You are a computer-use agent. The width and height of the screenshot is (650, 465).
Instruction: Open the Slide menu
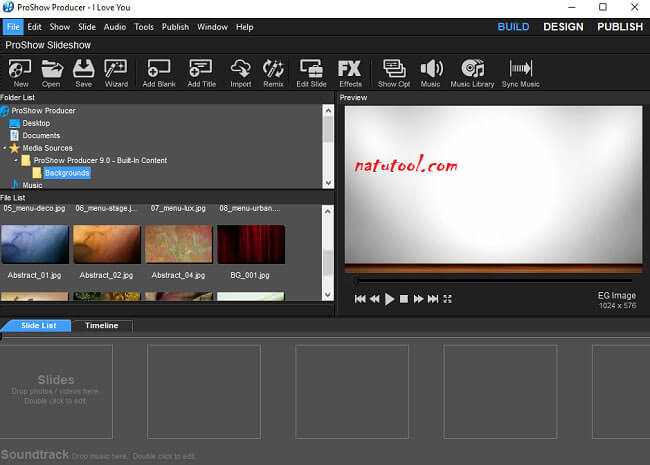click(87, 27)
